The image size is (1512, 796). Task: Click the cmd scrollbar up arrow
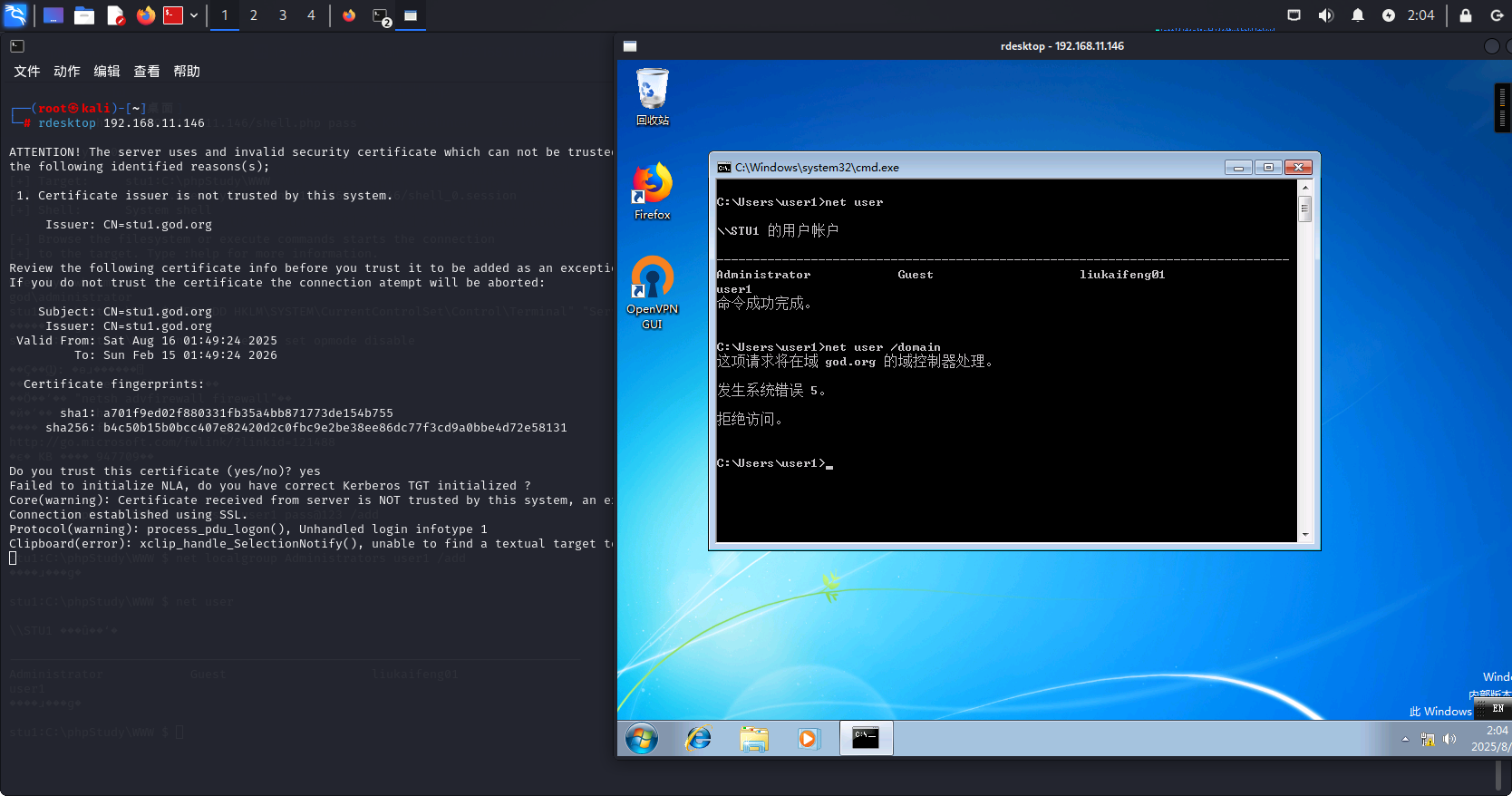tap(1305, 188)
